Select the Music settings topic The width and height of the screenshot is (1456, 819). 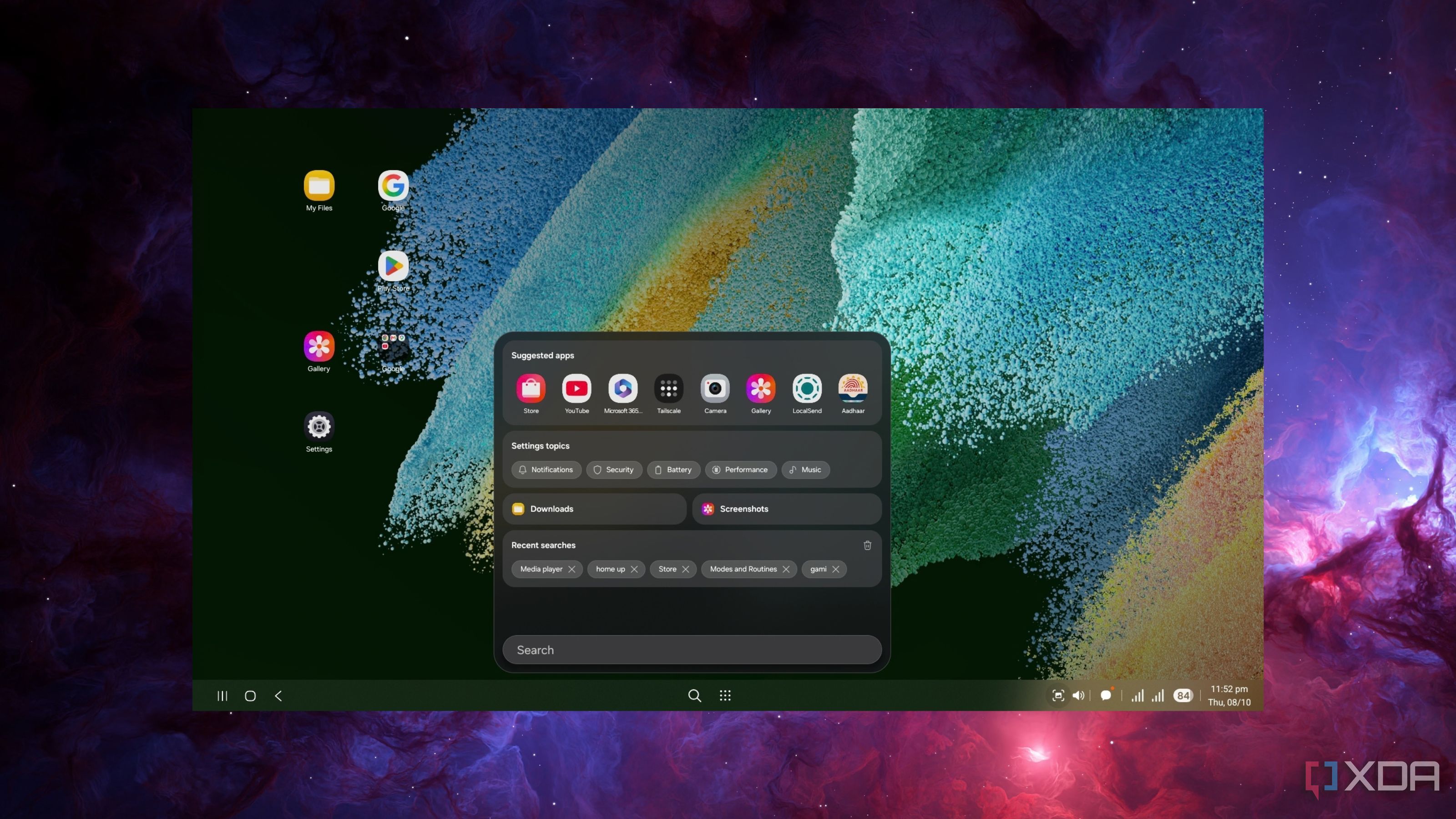805,470
